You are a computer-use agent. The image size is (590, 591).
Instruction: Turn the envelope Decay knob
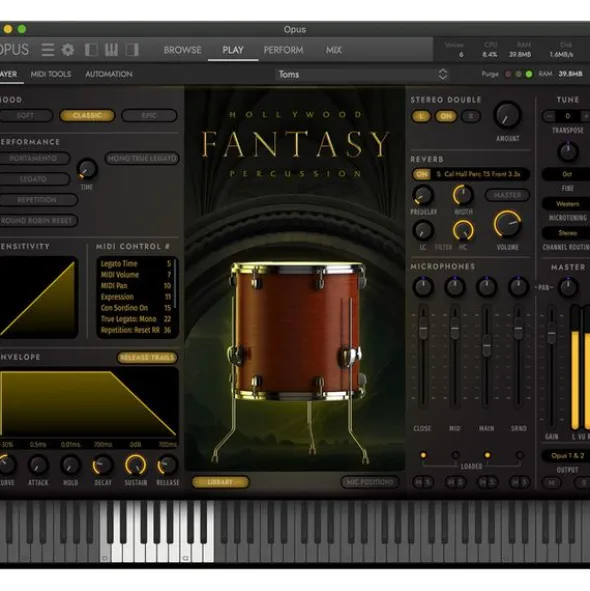pos(103,465)
